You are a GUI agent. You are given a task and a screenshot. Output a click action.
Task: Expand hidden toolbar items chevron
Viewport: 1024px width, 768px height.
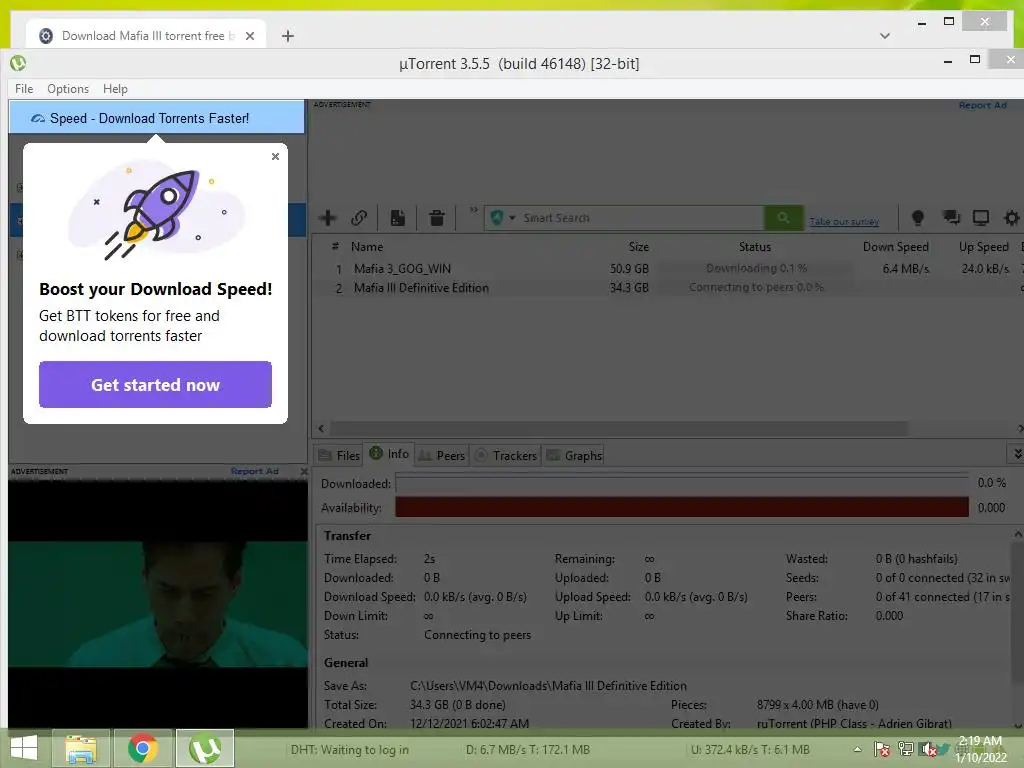click(473, 210)
